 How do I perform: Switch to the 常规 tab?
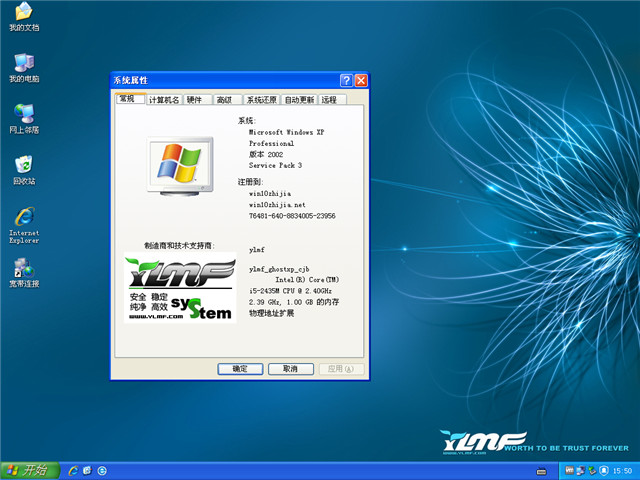pos(131,98)
